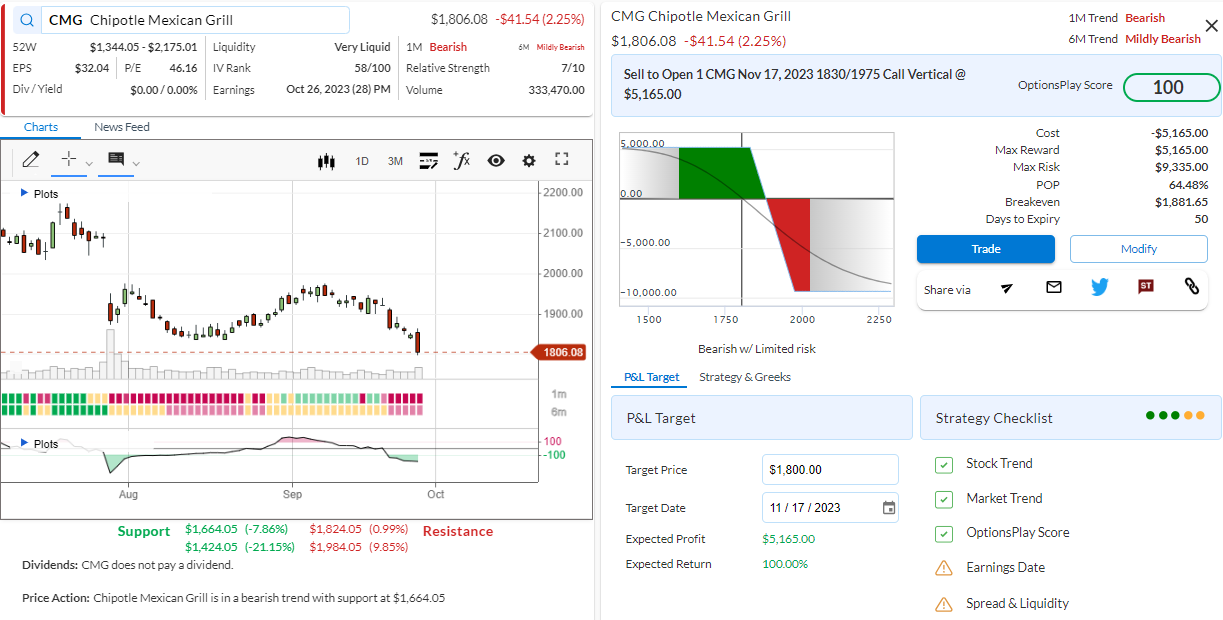Switch to the News Feed tab

(122, 127)
